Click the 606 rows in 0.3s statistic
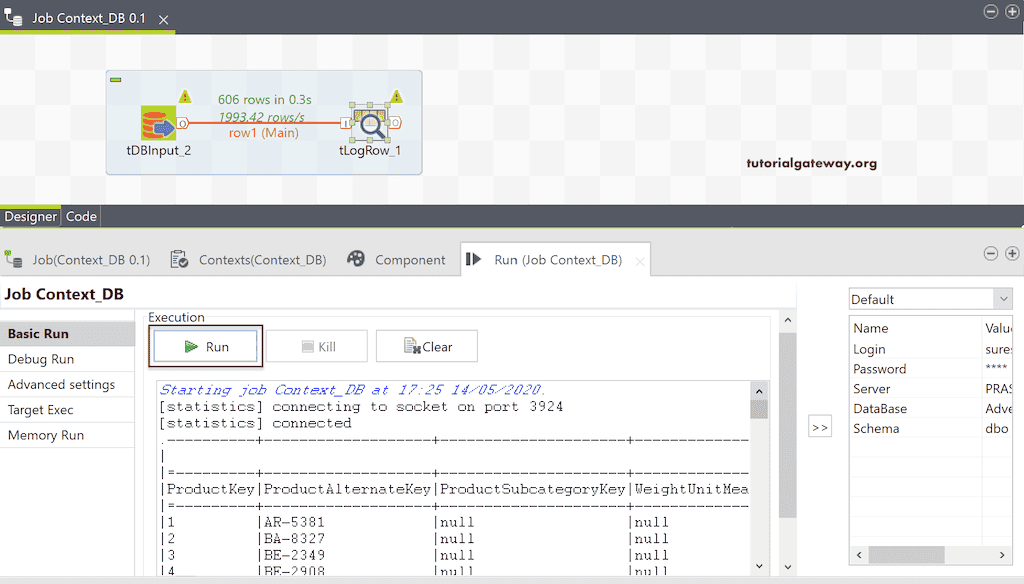The height and width of the screenshot is (584, 1024). [x=264, y=99]
